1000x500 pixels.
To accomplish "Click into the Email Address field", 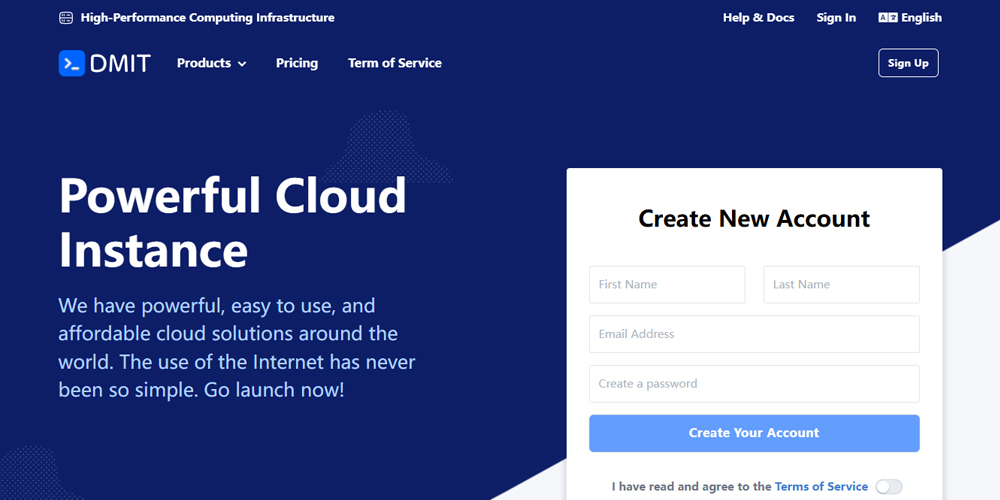I will tap(754, 334).
